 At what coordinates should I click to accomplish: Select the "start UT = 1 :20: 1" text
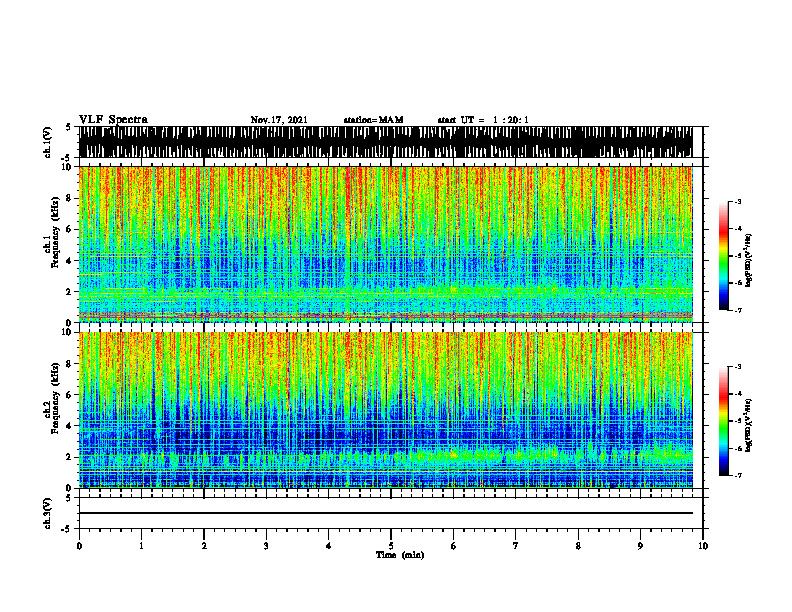[x=483, y=120]
